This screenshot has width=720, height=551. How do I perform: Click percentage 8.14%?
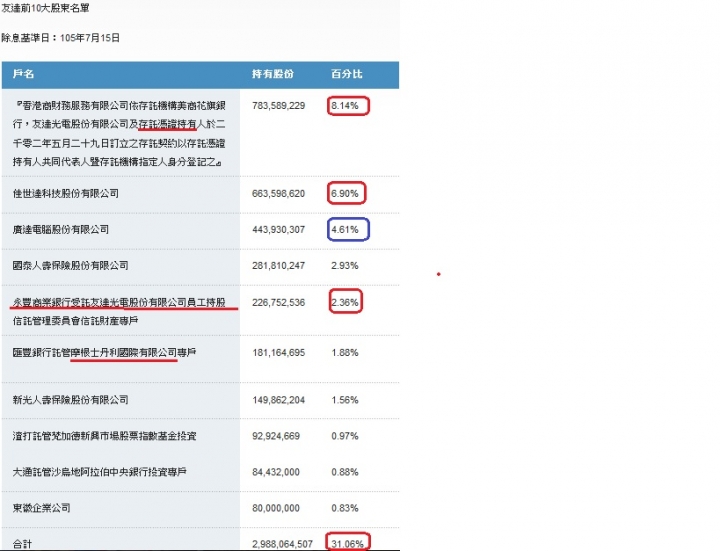345,106
